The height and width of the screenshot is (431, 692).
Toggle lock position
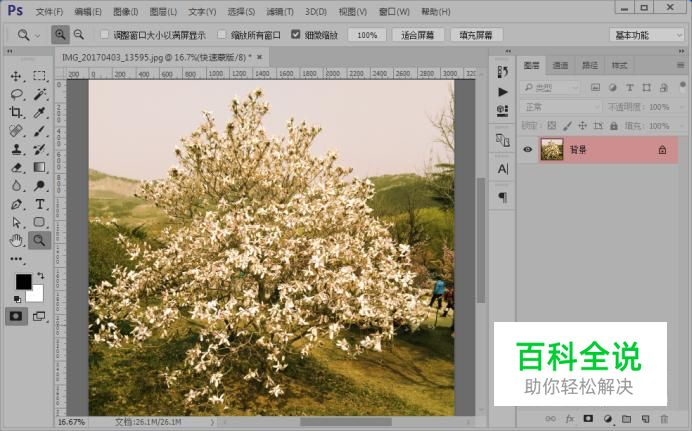coord(583,126)
